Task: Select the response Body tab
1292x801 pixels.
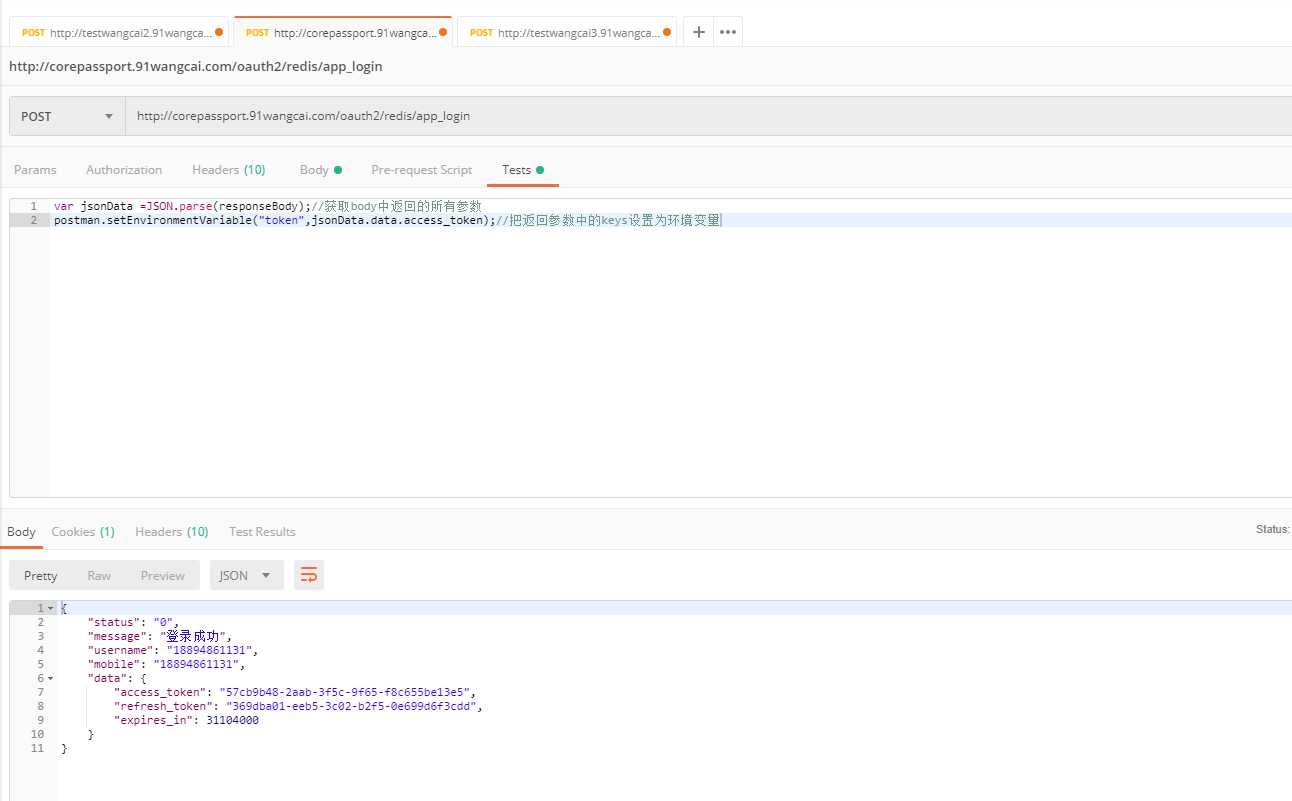Action: [x=21, y=532]
